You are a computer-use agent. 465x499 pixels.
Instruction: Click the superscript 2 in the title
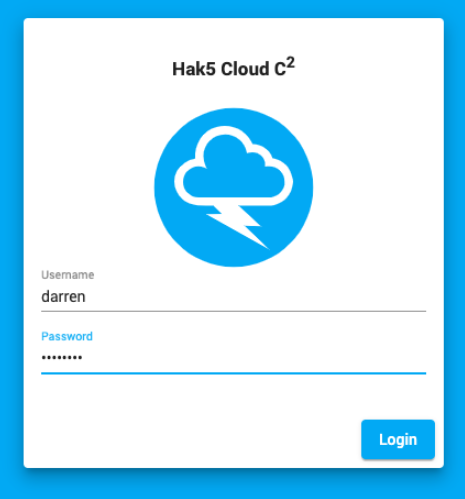[x=291, y=63]
